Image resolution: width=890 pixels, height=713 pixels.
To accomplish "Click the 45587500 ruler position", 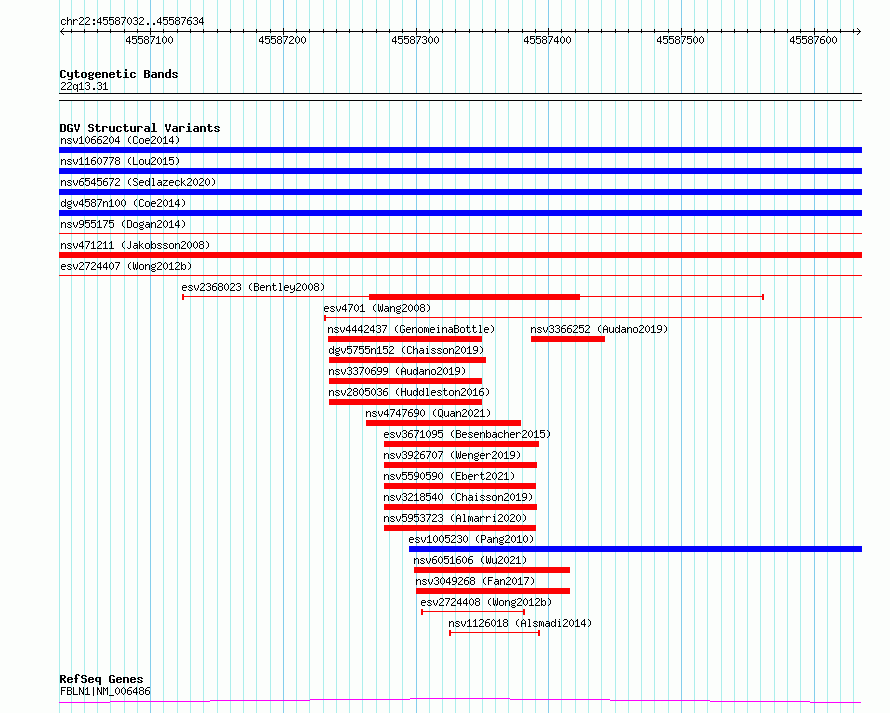I will (x=680, y=40).
